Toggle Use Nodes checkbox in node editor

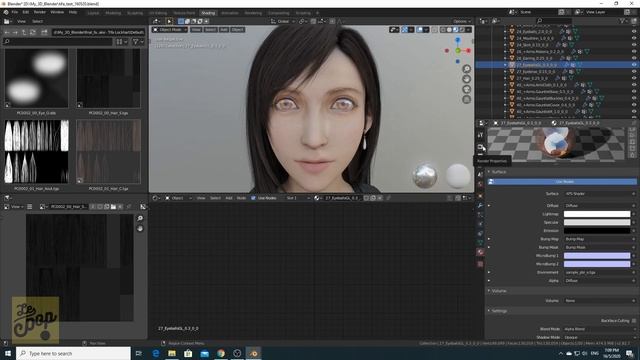(x=253, y=198)
